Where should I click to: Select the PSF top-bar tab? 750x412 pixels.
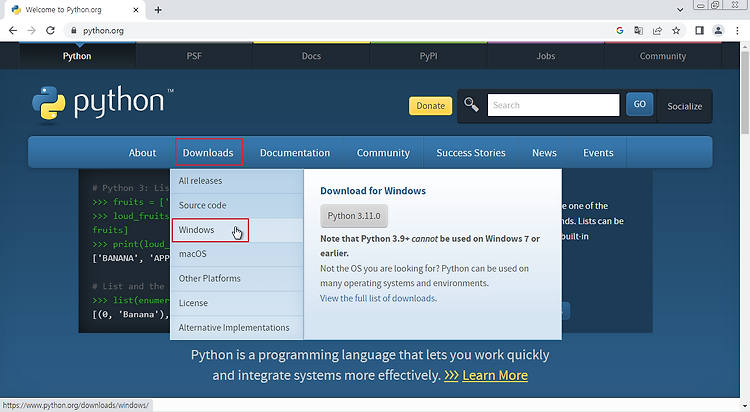tap(194, 56)
